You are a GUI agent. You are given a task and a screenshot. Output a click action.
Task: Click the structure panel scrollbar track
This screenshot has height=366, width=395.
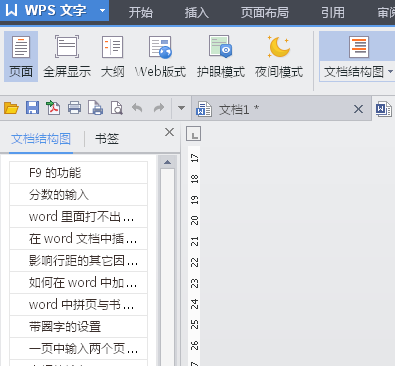[167, 267]
